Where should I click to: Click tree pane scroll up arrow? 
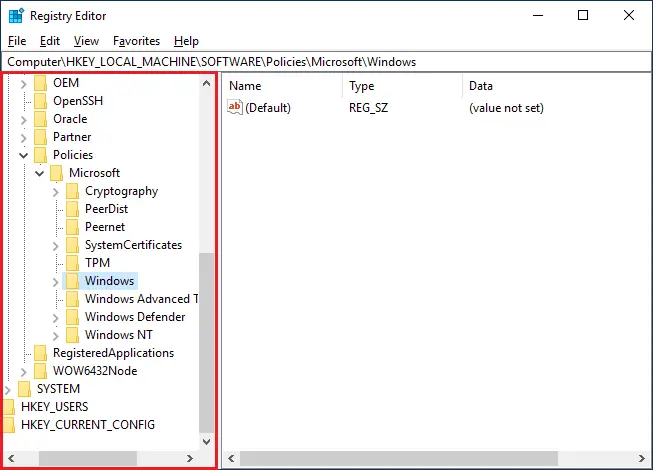tap(206, 83)
